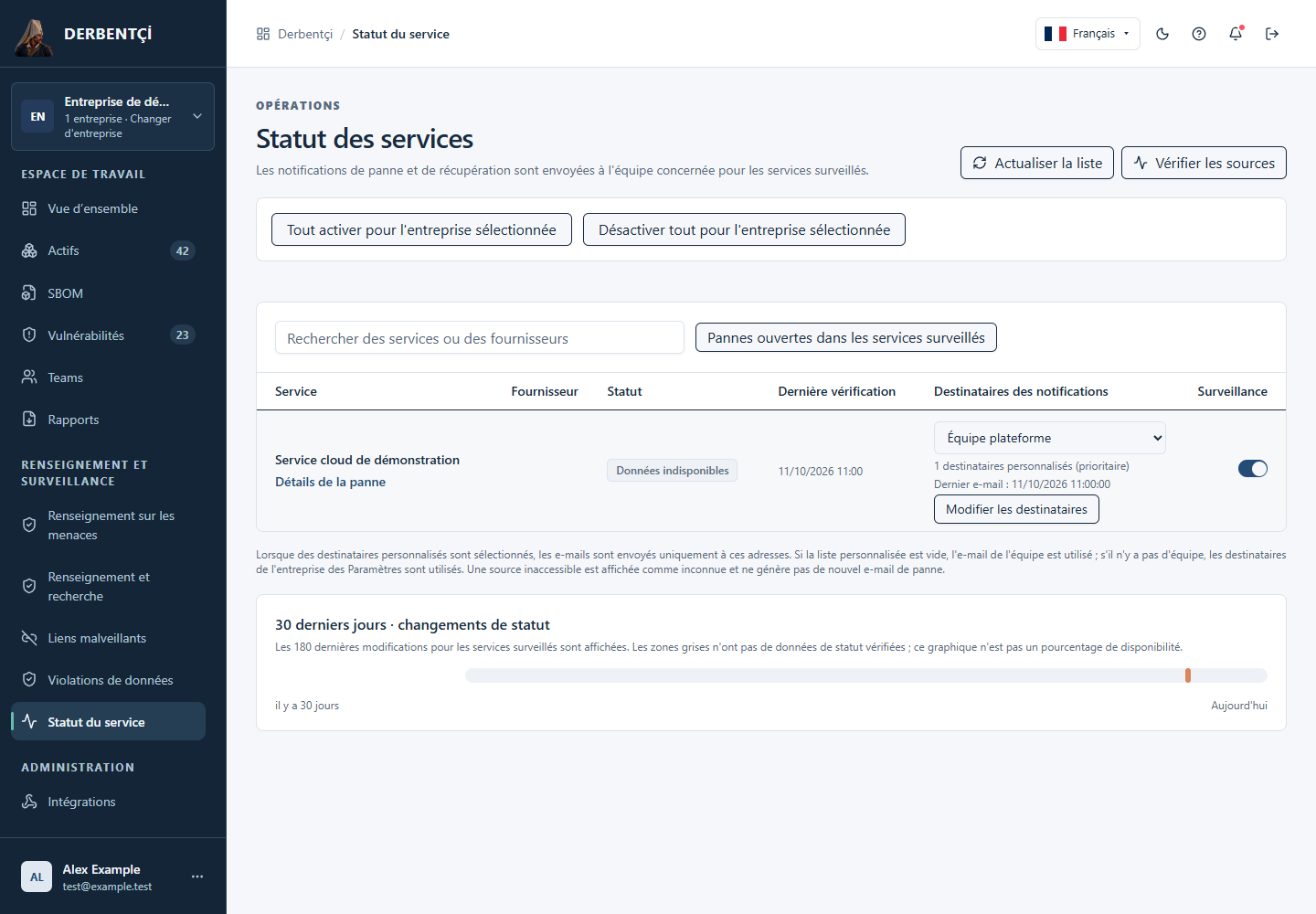The width and height of the screenshot is (1316, 914).
Task: Click the Liens malveillants broken-link icon
Action: pos(29,638)
